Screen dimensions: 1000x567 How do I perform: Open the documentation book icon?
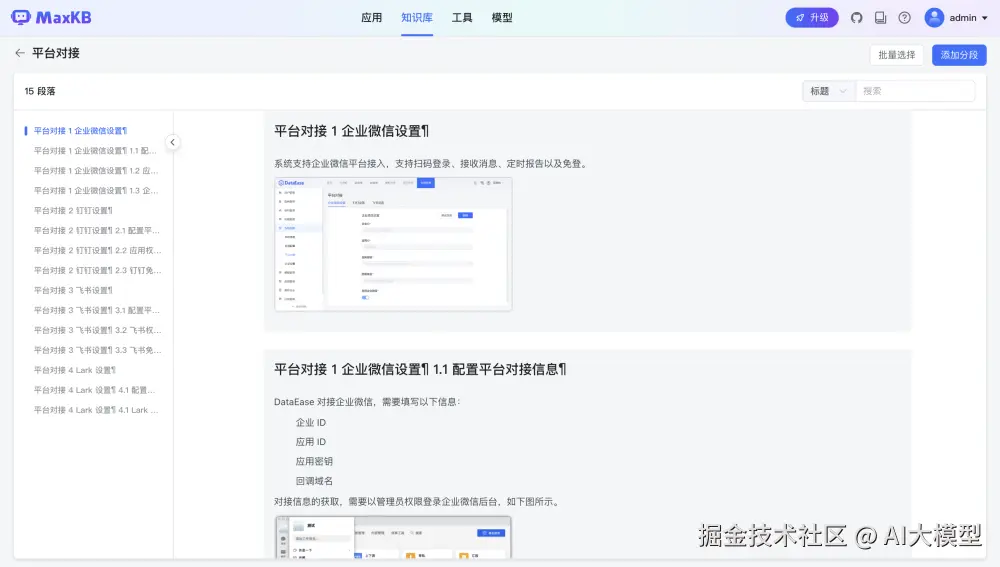(x=880, y=18)
